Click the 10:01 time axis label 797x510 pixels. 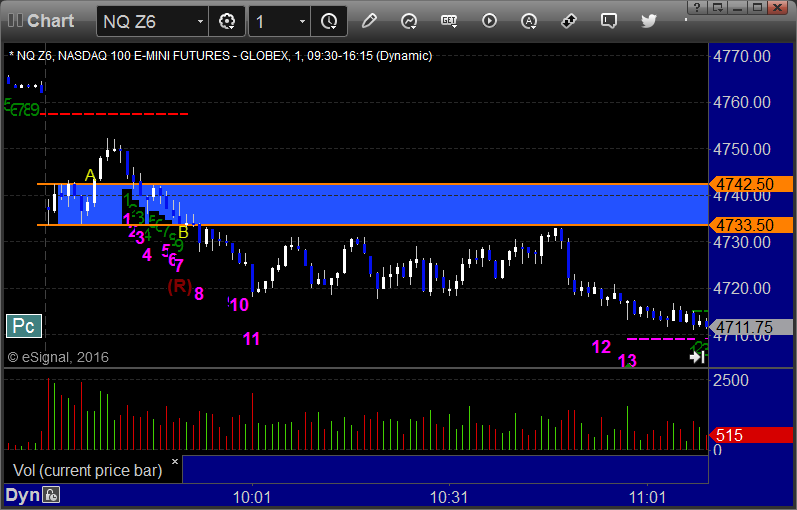click(252, 497)
